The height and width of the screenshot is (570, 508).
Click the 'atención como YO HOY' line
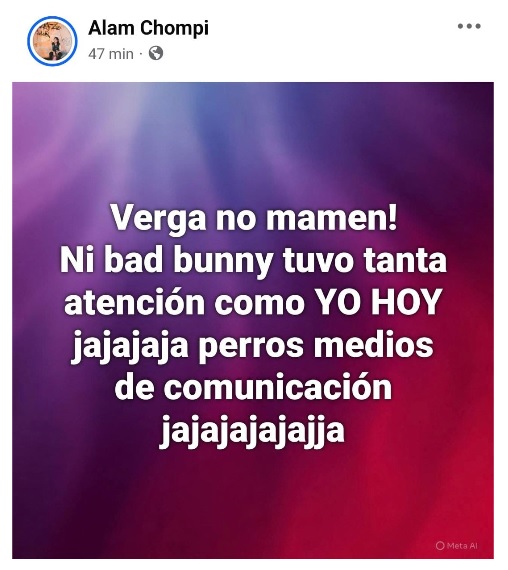pyautogui.click(x=253, y=302)
